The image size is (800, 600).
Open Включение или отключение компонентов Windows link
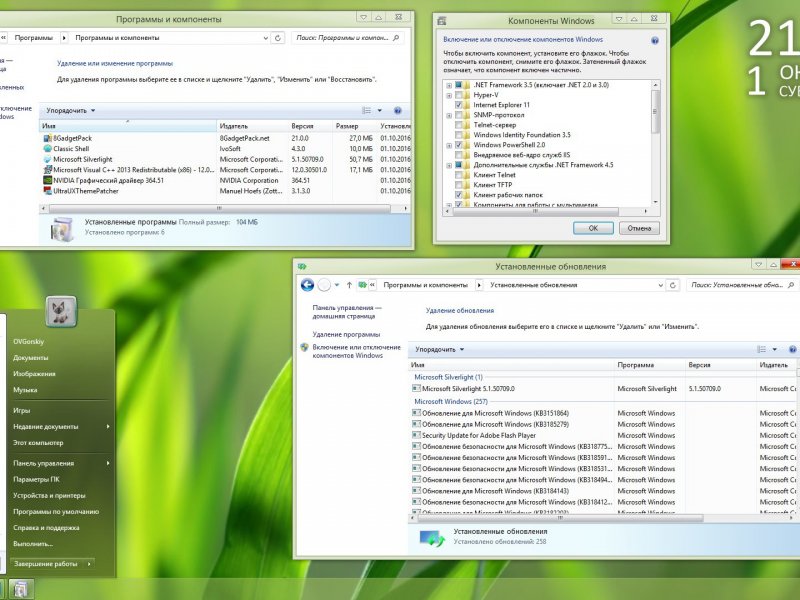(357, 351)
